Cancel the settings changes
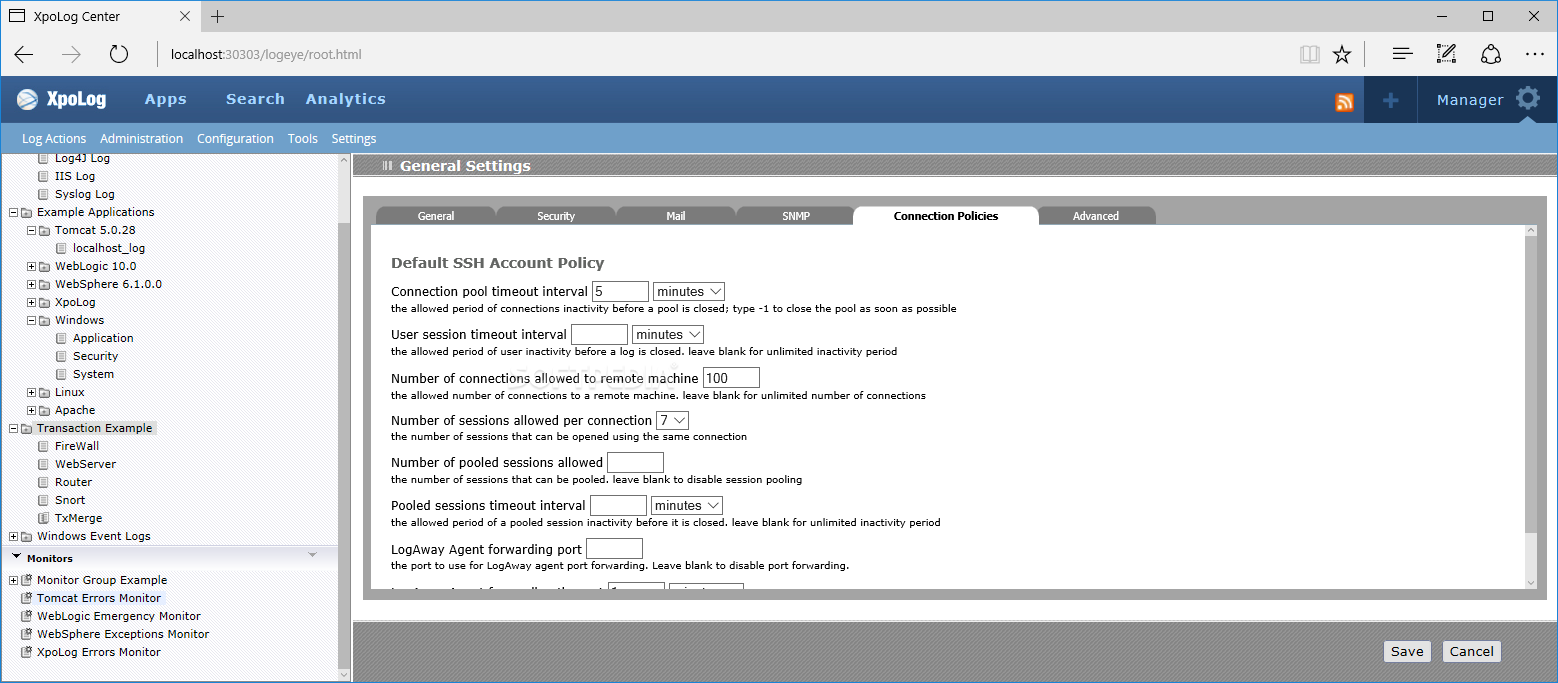1558x683 pixels. click(x=1472, y=651)
